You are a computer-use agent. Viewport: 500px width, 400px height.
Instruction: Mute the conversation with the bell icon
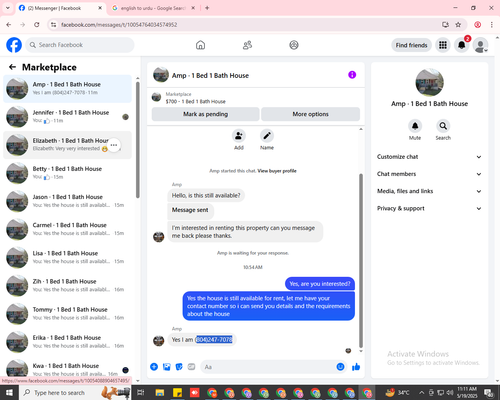click(x=415, y=126)
